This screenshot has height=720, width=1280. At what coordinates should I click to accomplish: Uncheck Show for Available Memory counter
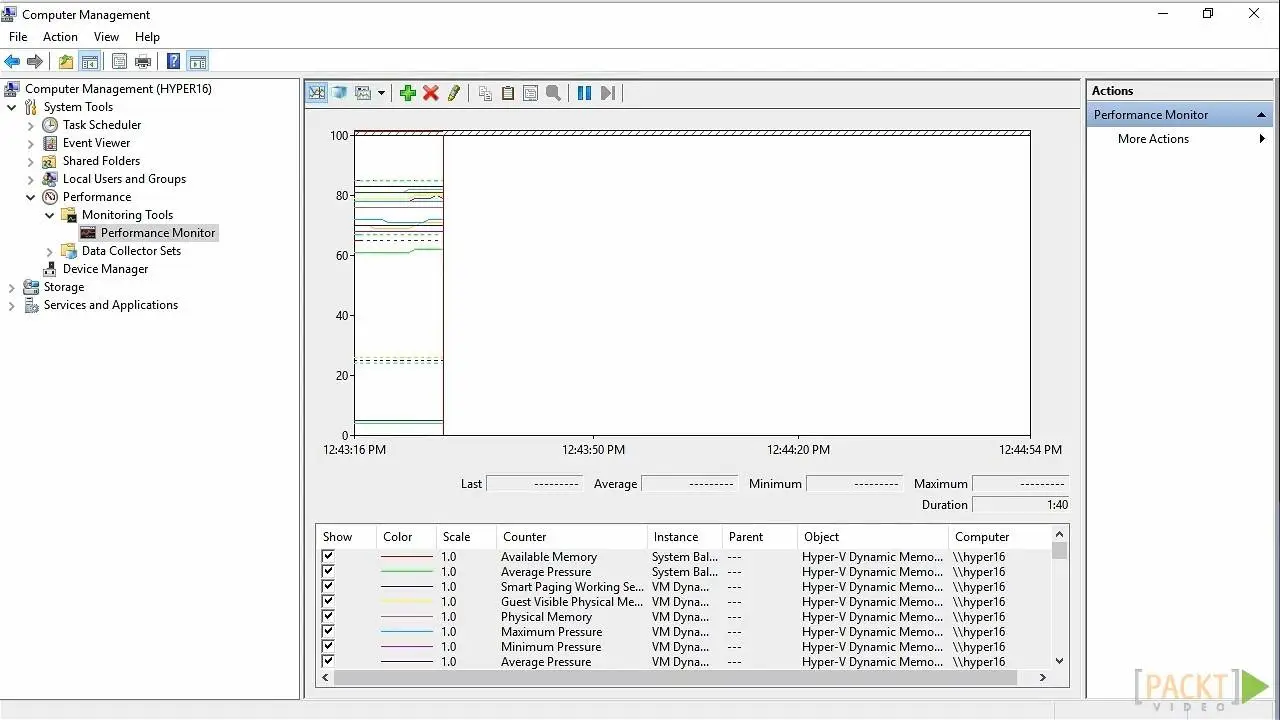click(x=328, y=556)
